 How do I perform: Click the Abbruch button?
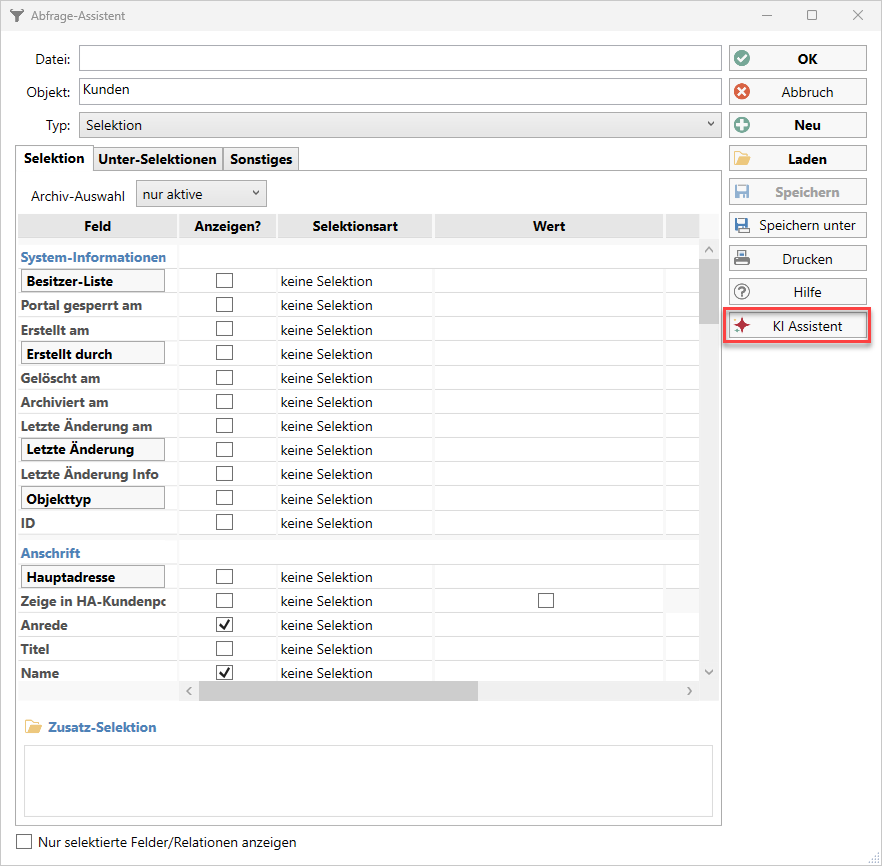click(x=798, y=92)
